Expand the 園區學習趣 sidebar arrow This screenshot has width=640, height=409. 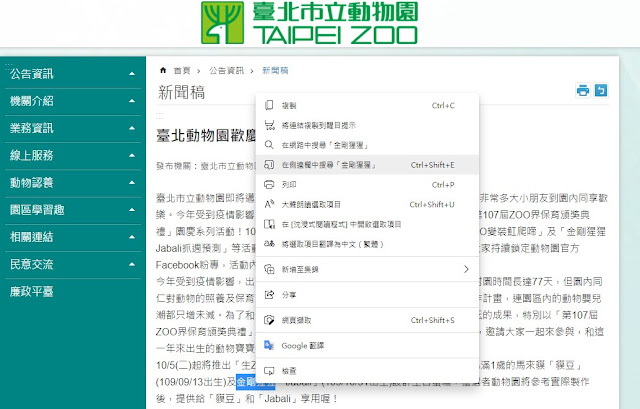click(131, 210)
